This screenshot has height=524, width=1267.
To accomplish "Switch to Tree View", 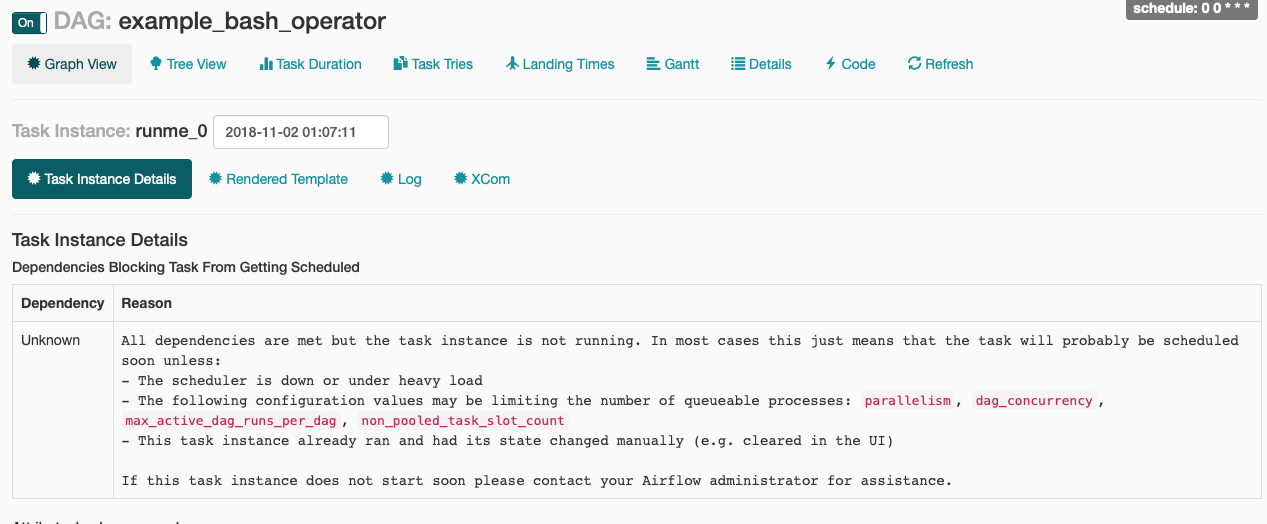I will click(x=188, y=64).
